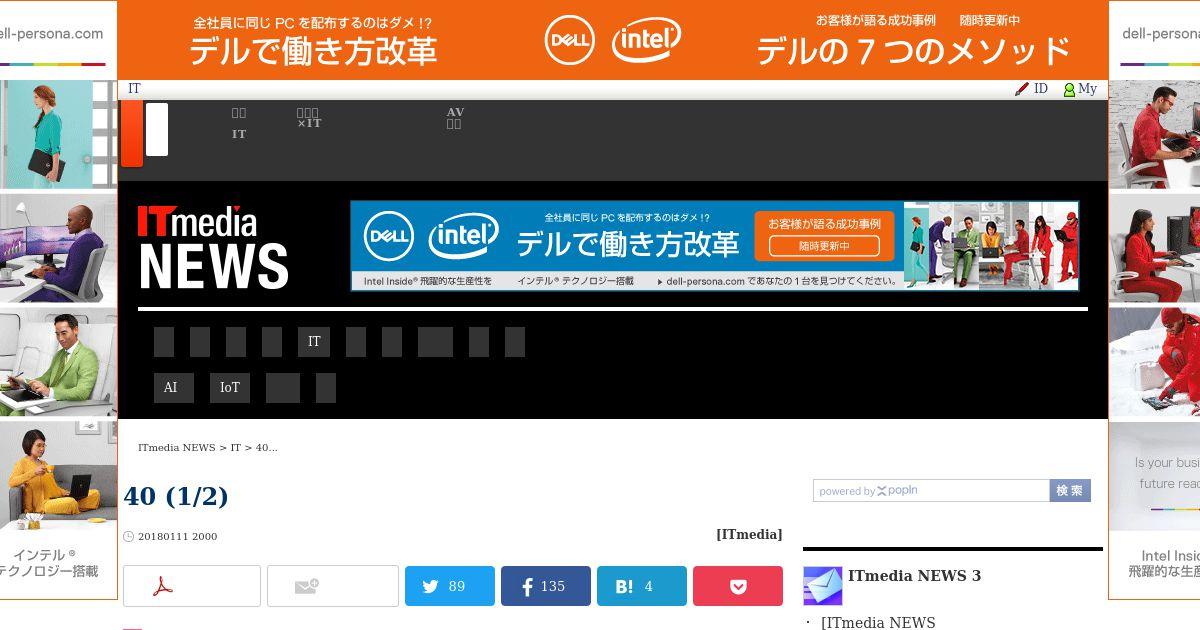Image resolution: width=1200 pixels, height=630 pixels.
Task: Click the My user icon link
Action: 1080,89
